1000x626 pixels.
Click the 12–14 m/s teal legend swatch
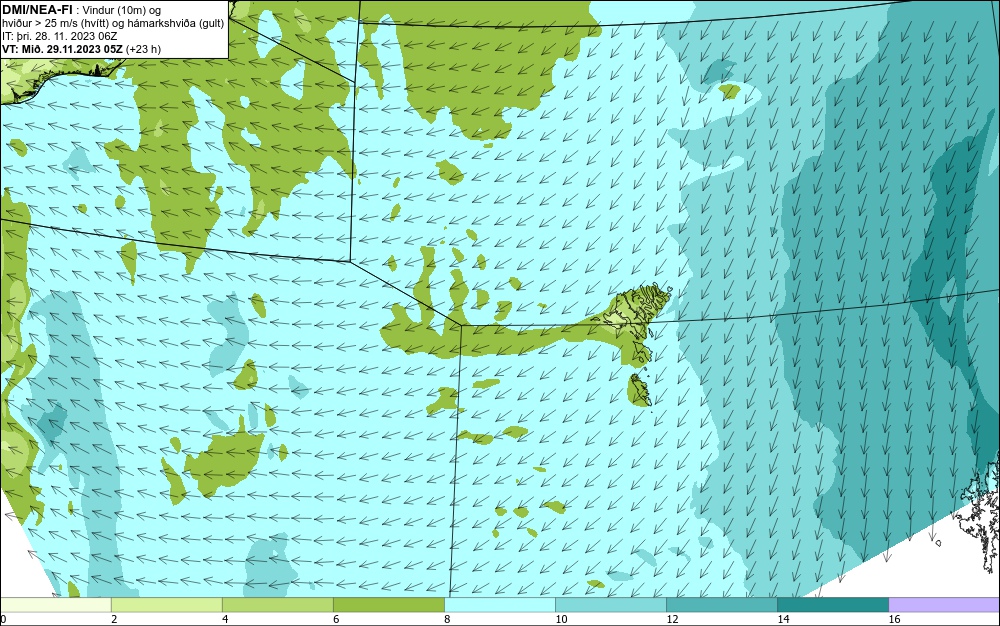tap(721, 604)
